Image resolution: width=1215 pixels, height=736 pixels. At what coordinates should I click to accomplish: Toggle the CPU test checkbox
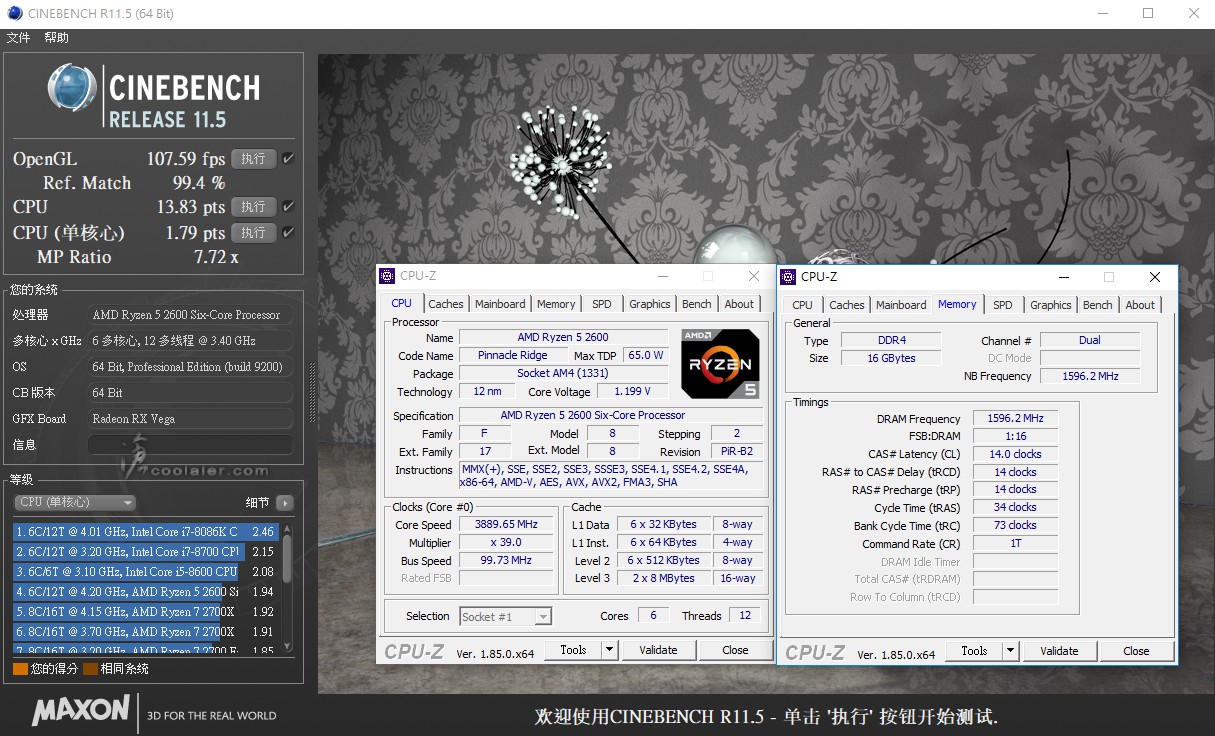288,207
